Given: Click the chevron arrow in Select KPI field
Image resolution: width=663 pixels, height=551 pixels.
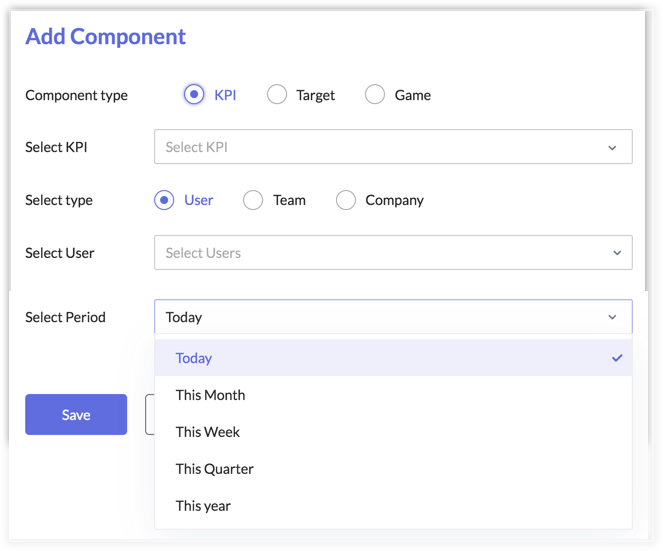Looking at the screenshot, I should click(612, 148).
